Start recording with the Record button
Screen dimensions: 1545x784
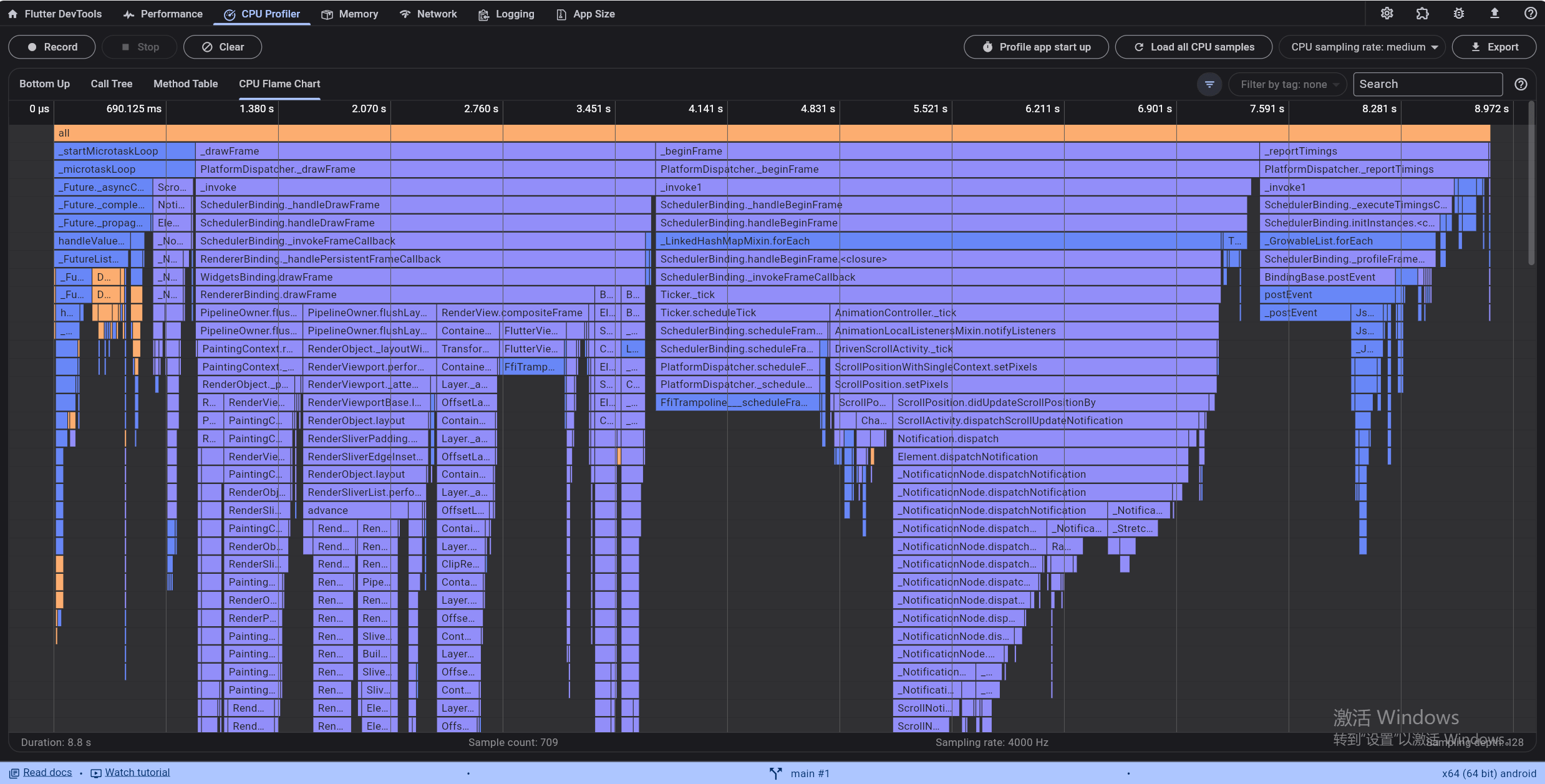coord(52,47)
